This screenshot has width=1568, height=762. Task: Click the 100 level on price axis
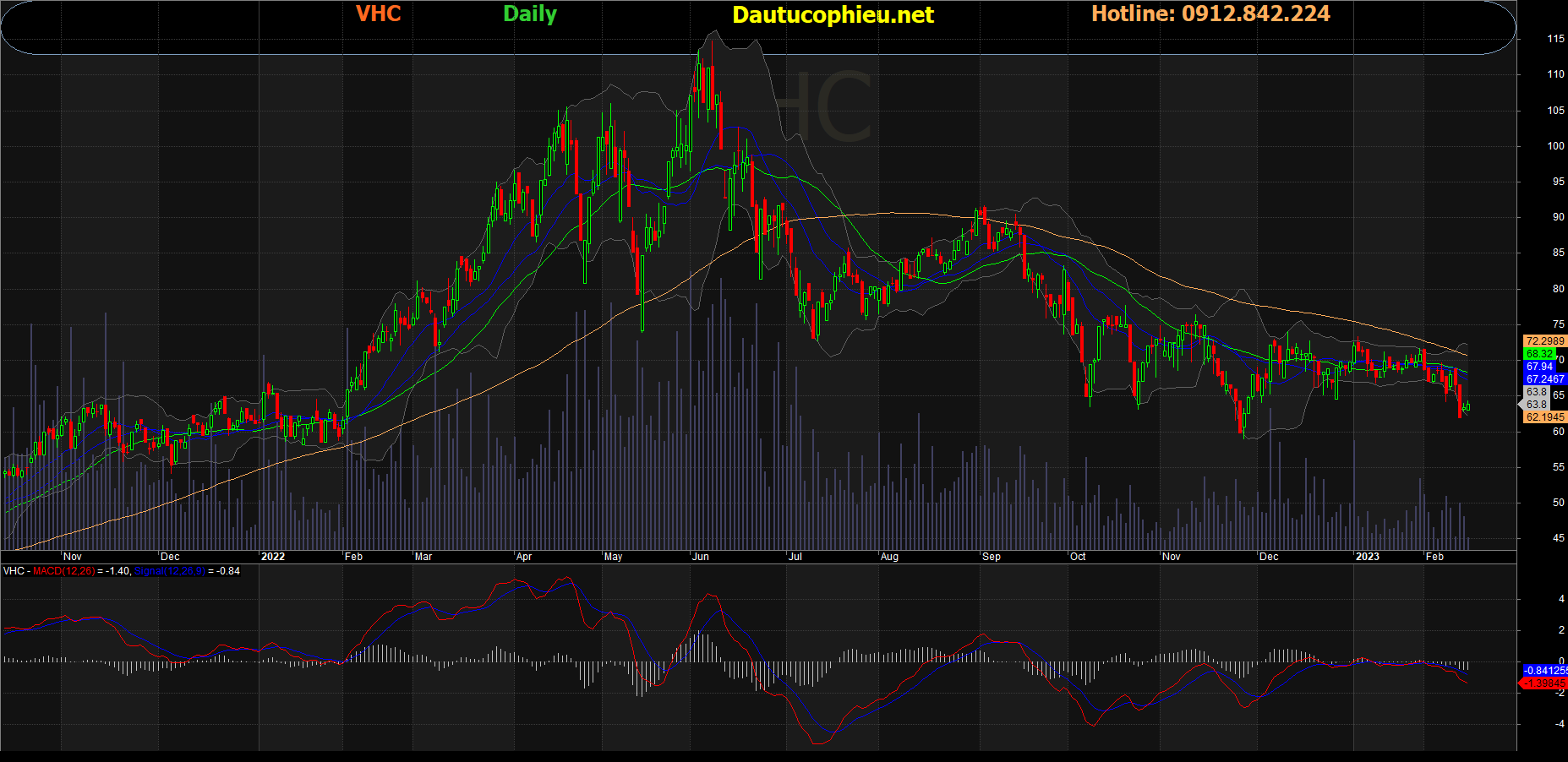coord(1555,146)
